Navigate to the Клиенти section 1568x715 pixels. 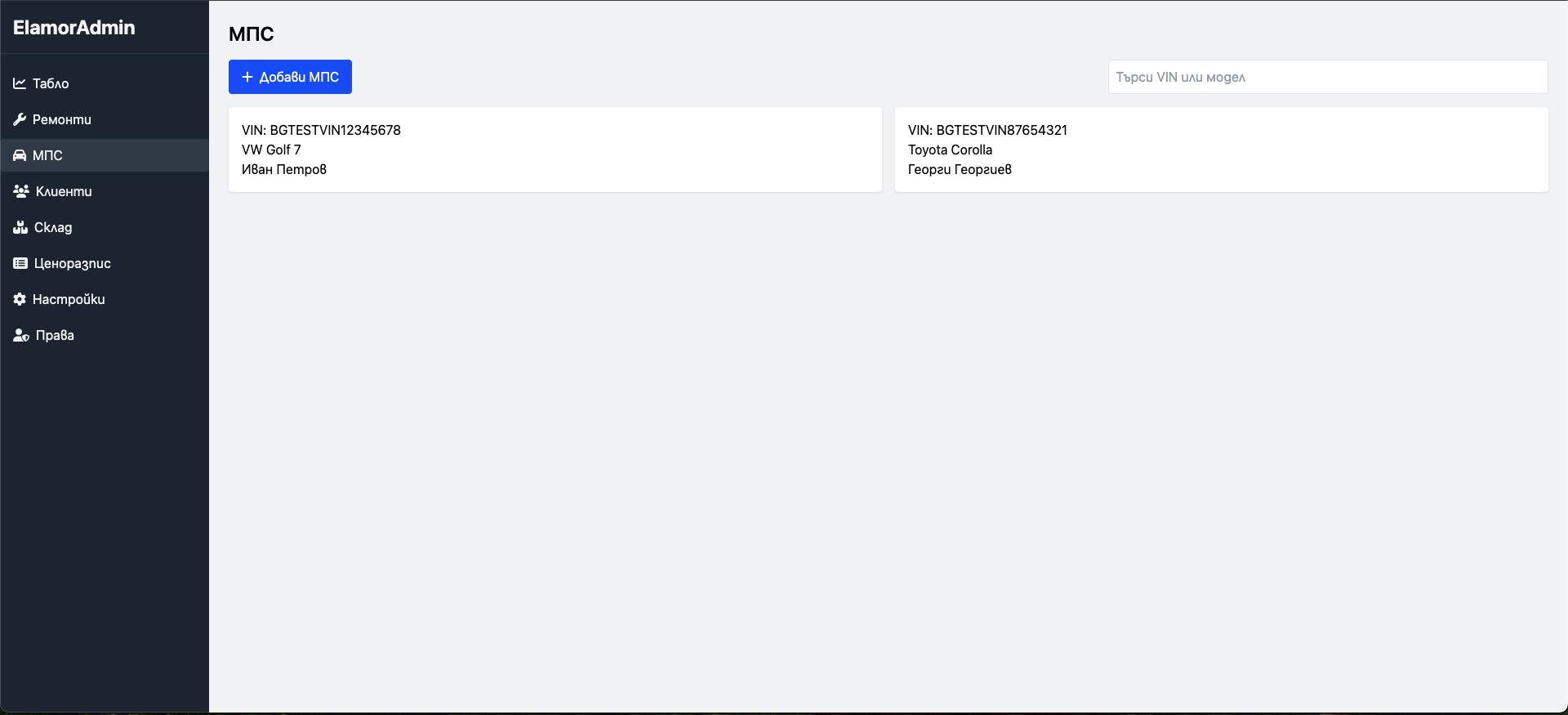(64, 191)
